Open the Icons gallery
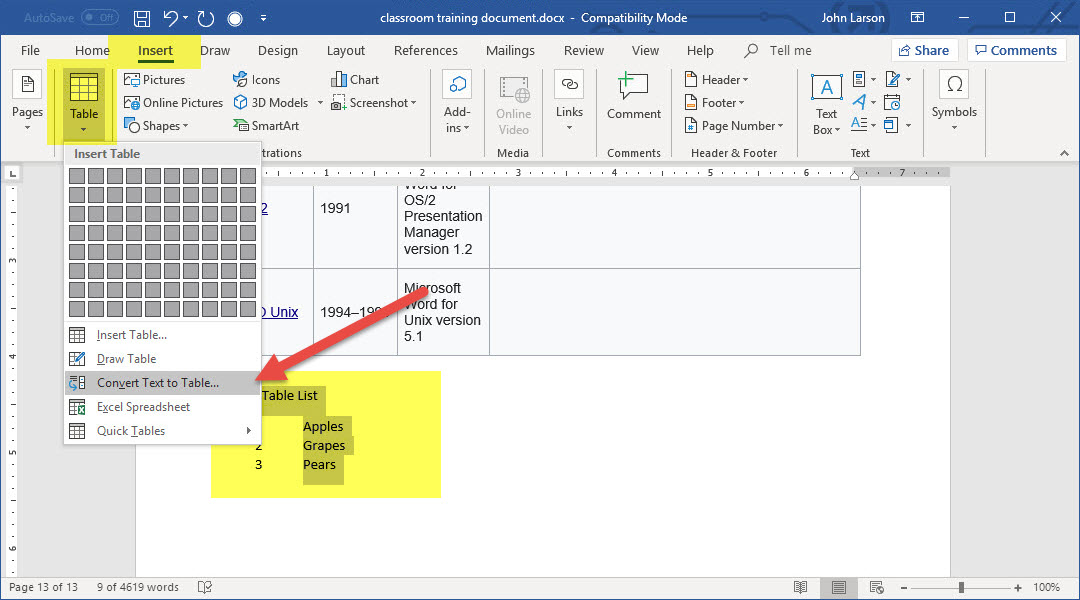Viewport: 1080px width, 600px height. tap(256, 80)
